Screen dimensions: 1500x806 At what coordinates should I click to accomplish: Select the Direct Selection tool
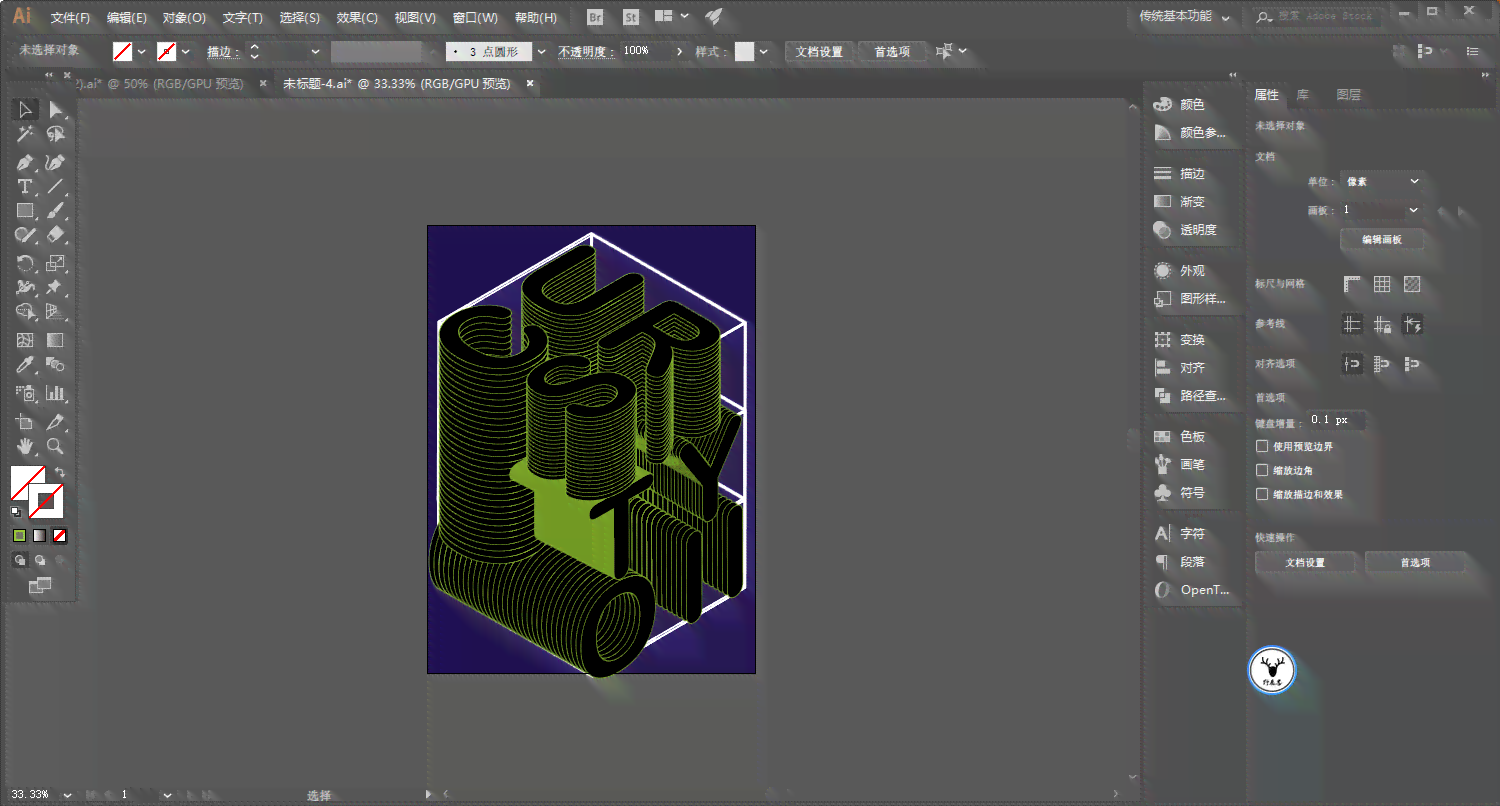(56, 110)
